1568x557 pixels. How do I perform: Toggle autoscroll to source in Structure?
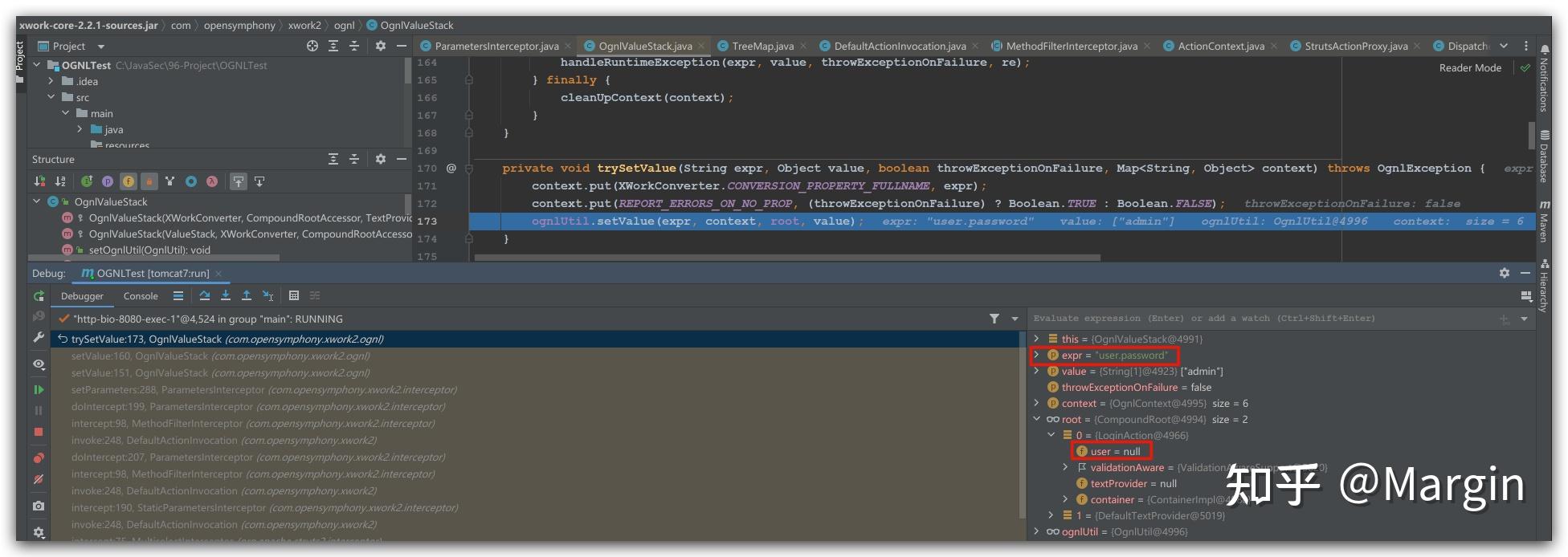[x=239, y=181]
